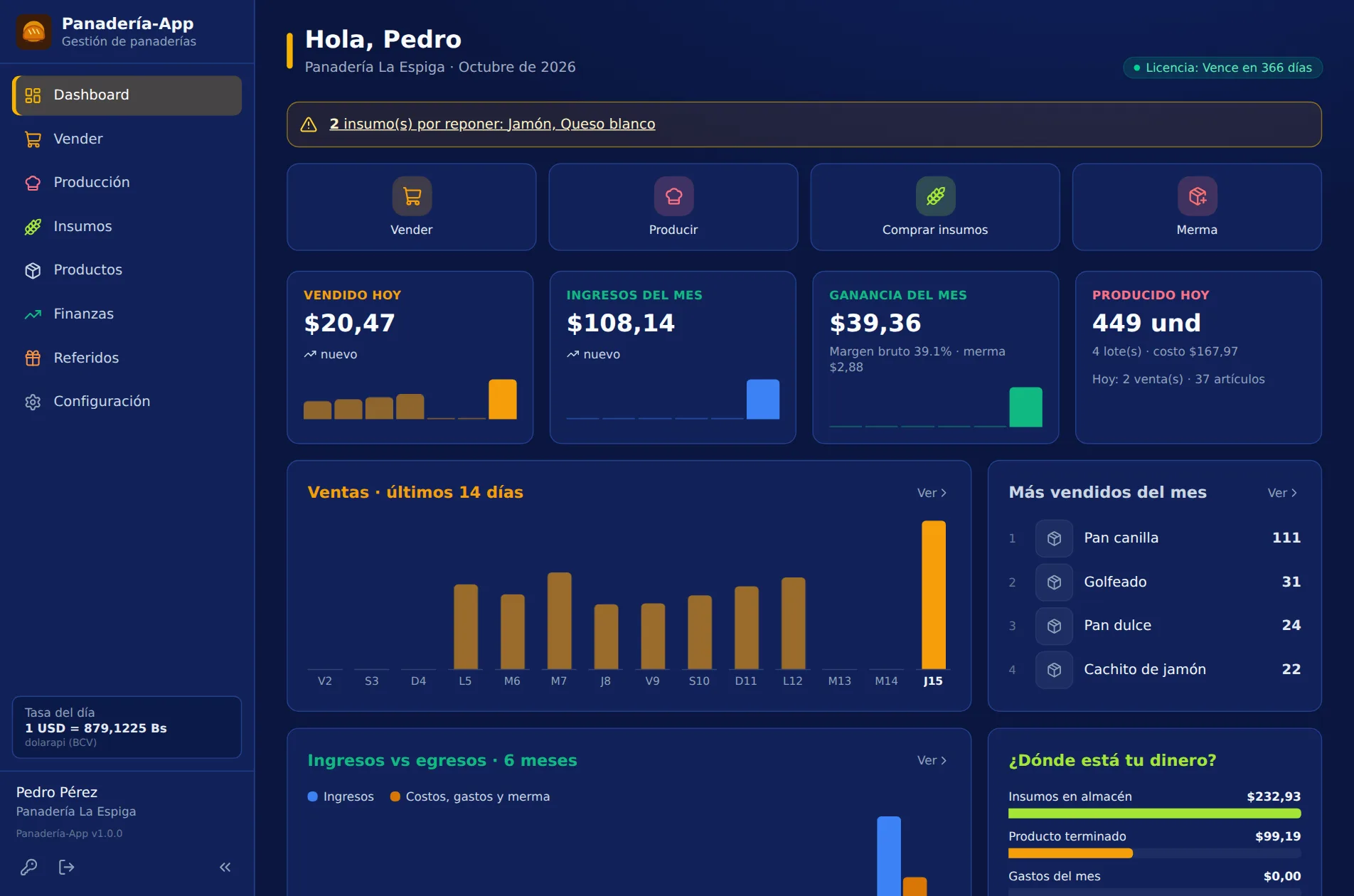This screenshot has width=1354, height=896.
Task: Expand Ingresos vs egresos via Ver
Action: [x=932, y=760]
